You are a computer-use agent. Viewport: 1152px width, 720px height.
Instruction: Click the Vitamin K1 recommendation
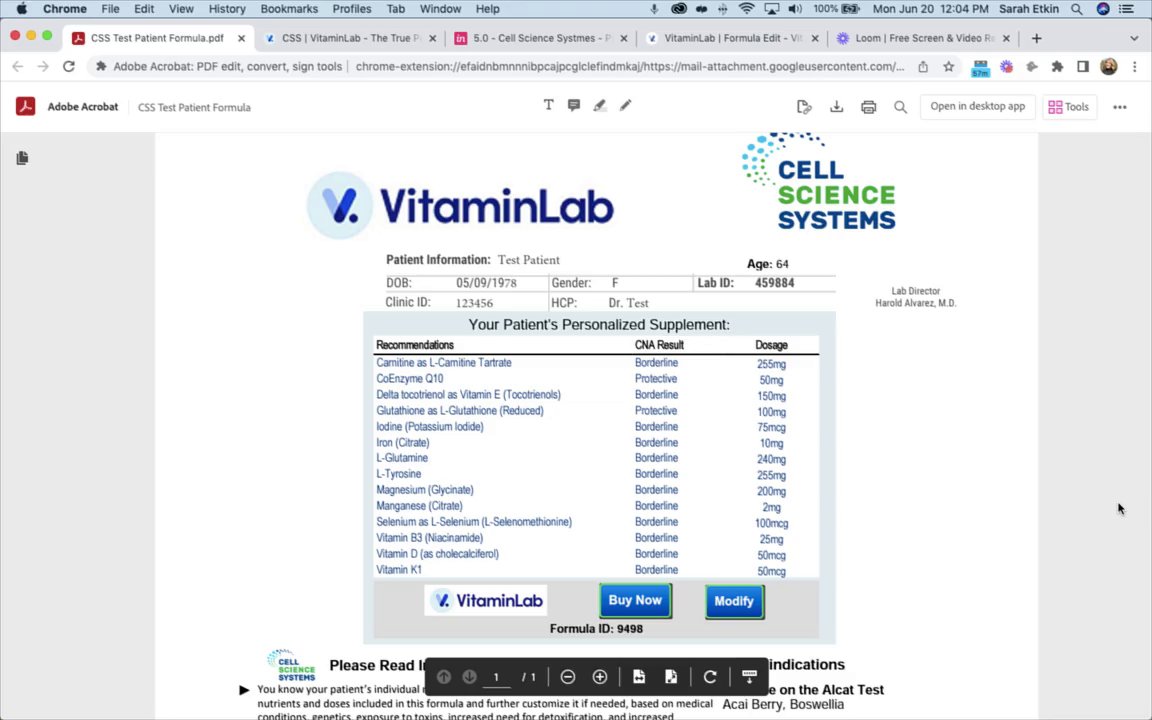pyautogui.click(x=399, y=570)
